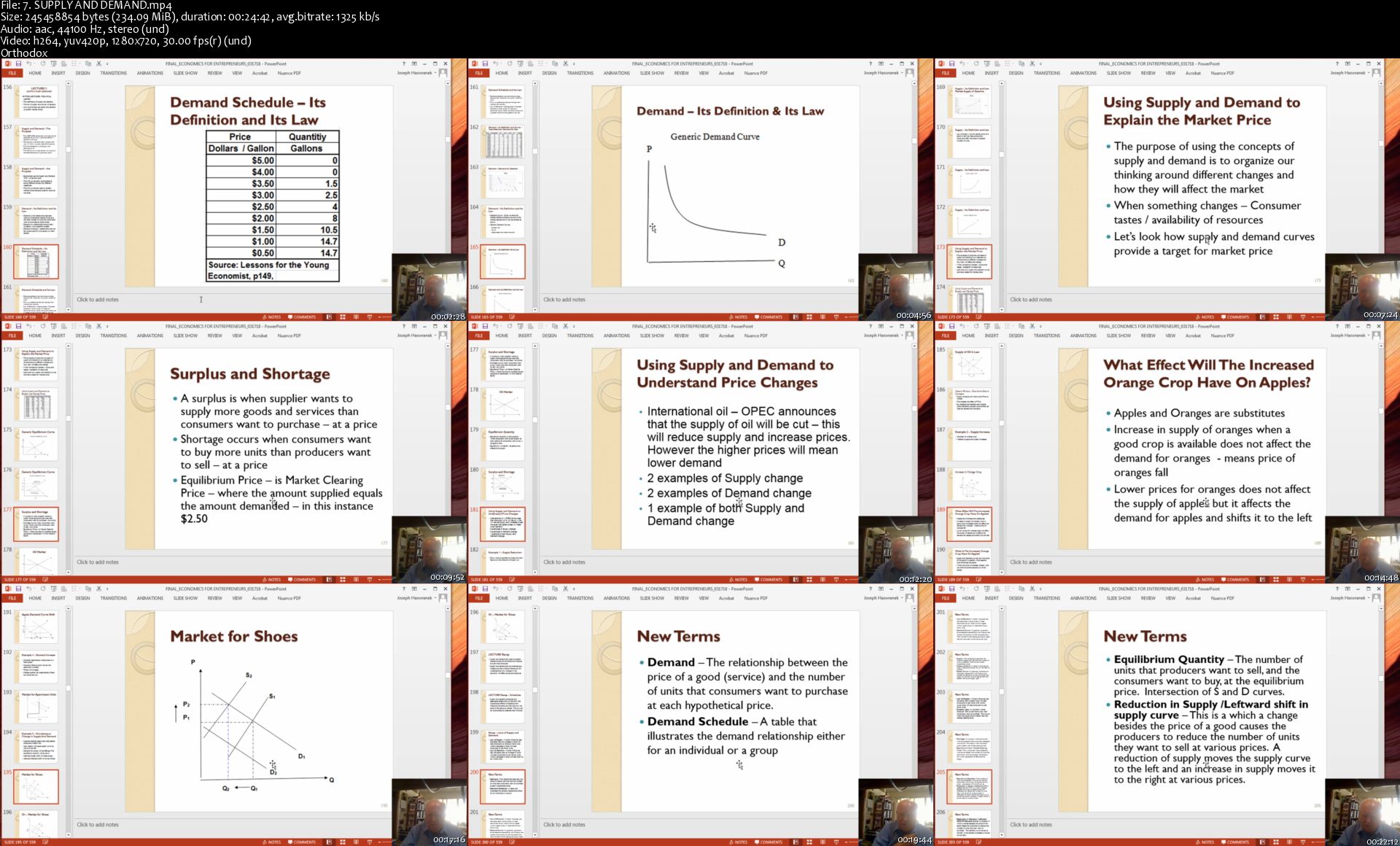Click Redo icon in Market for Shoes window
This screenshot has height=846, width=1400.
(x=43, y=589)
